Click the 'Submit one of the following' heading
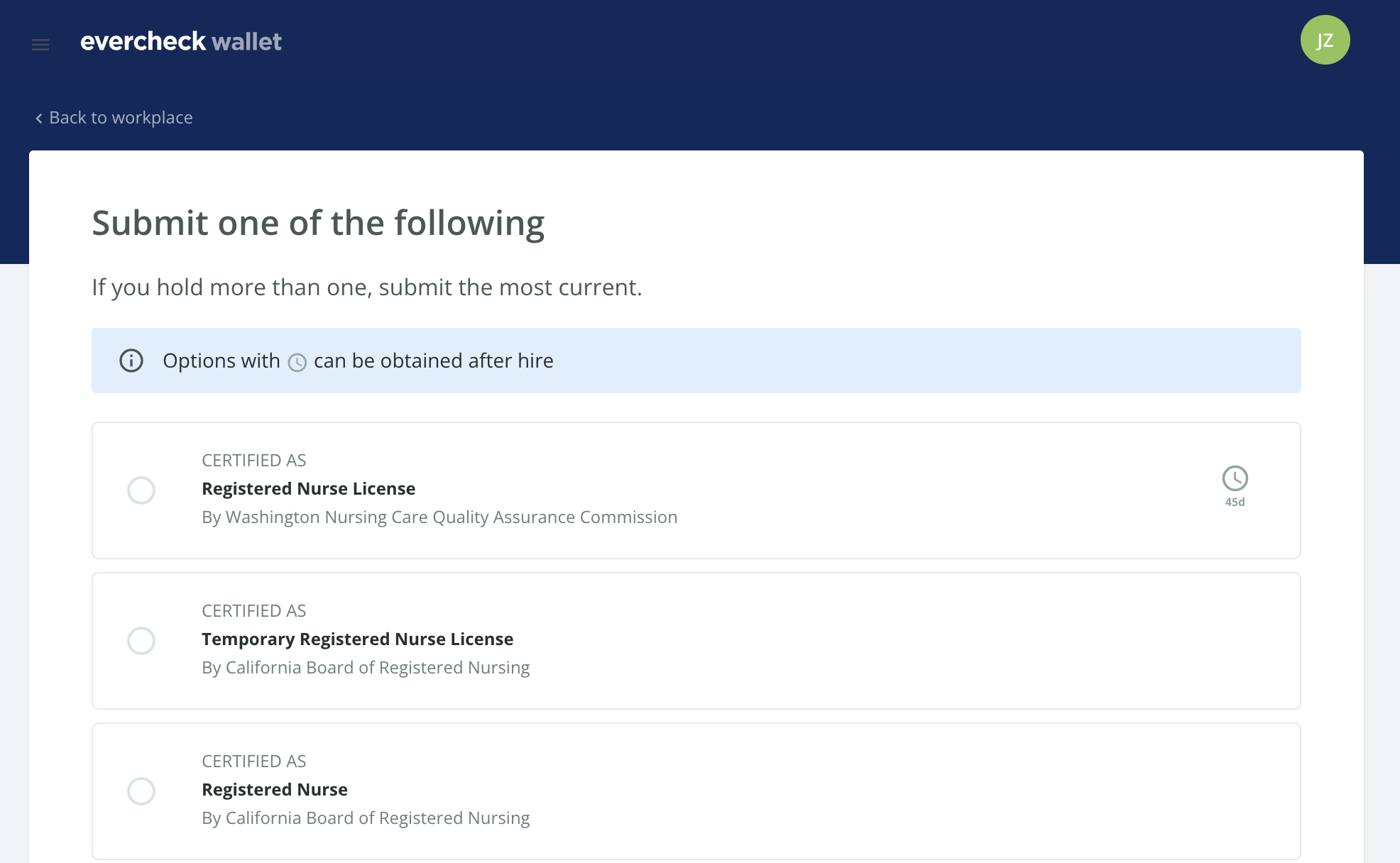This screenshot has height=863, width=1400. 318,224
